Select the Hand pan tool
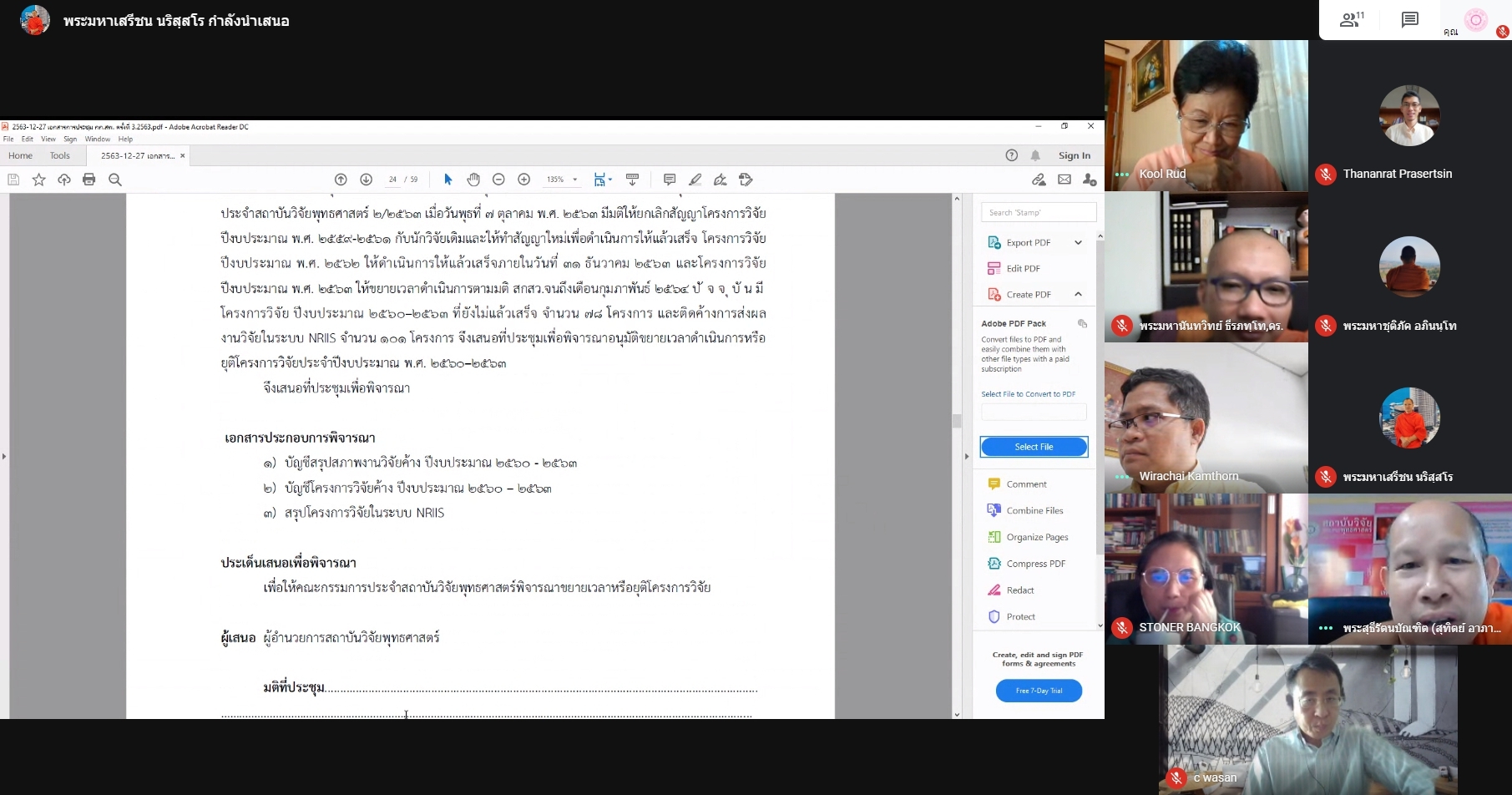This screenshot has height=795, width=1512. tap(473, 180)
